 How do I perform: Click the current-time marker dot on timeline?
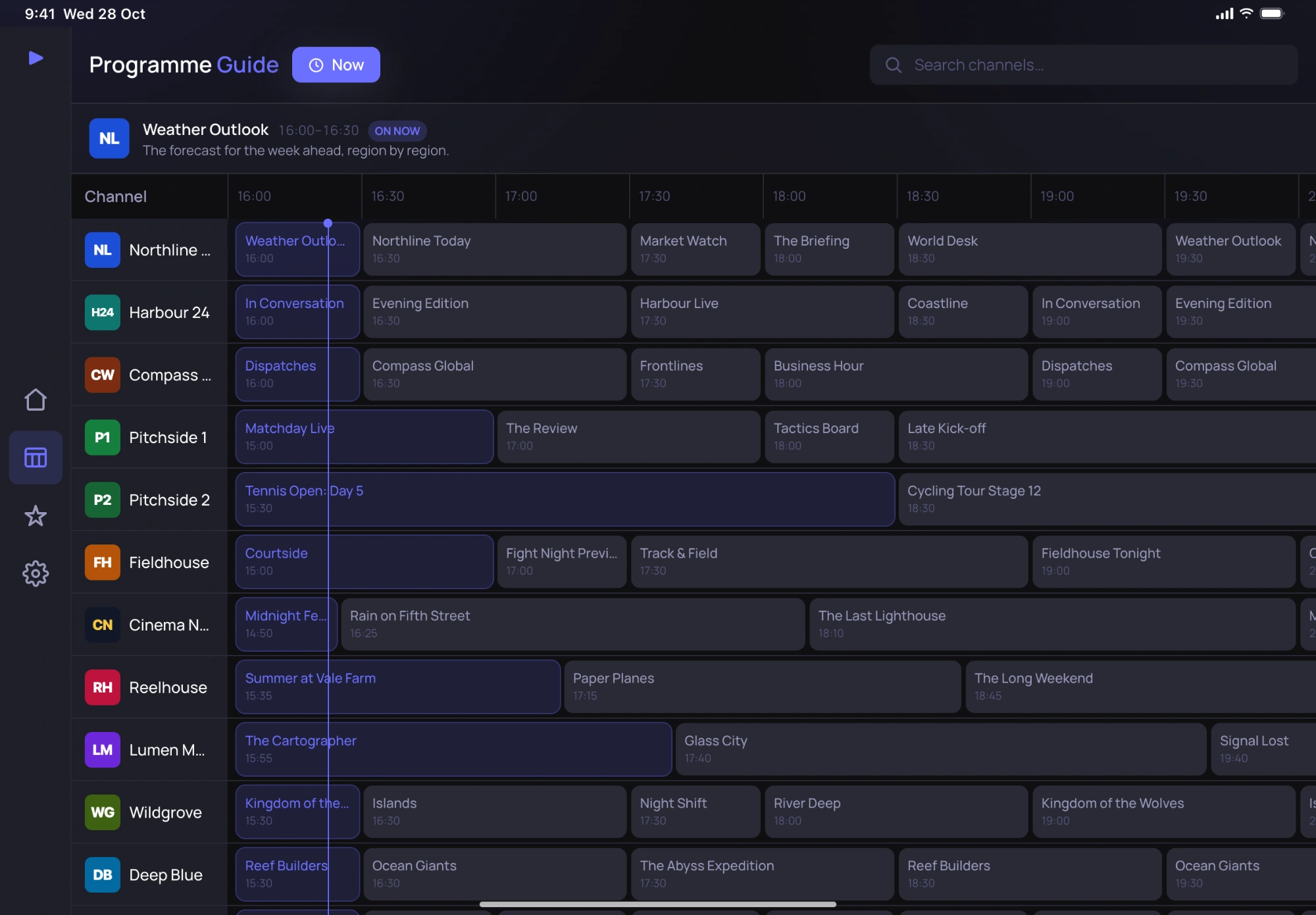coord(328,223)
